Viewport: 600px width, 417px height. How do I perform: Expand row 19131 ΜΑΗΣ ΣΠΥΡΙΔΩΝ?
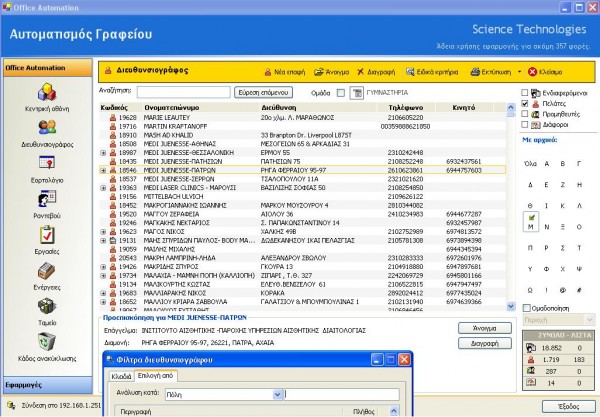tap(103, 241)
